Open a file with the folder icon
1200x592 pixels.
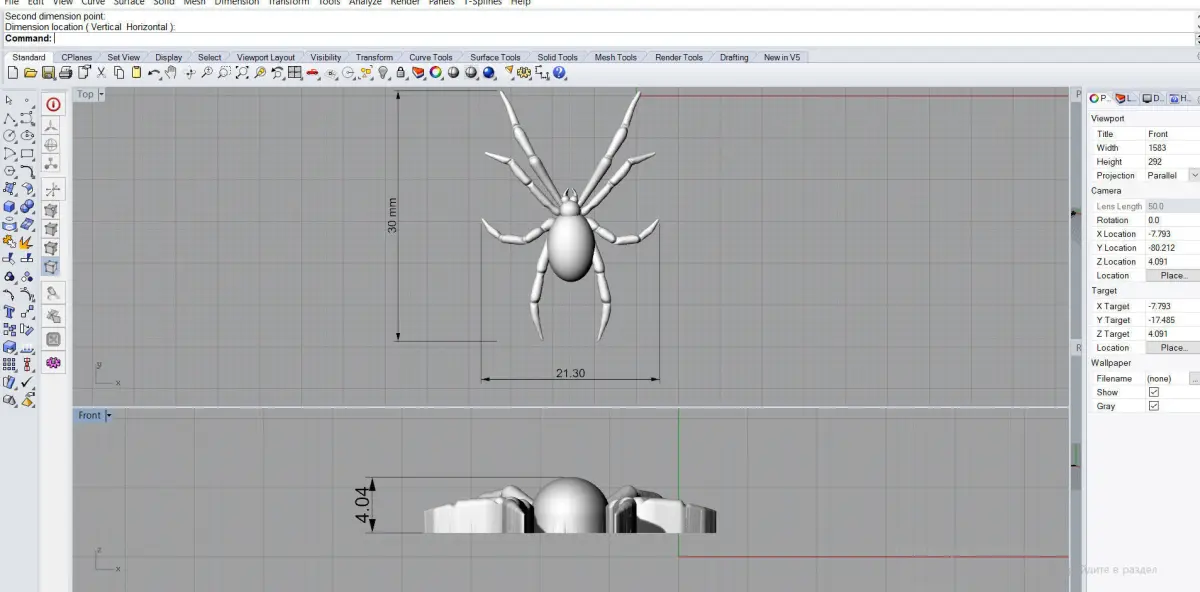point(31,73)
